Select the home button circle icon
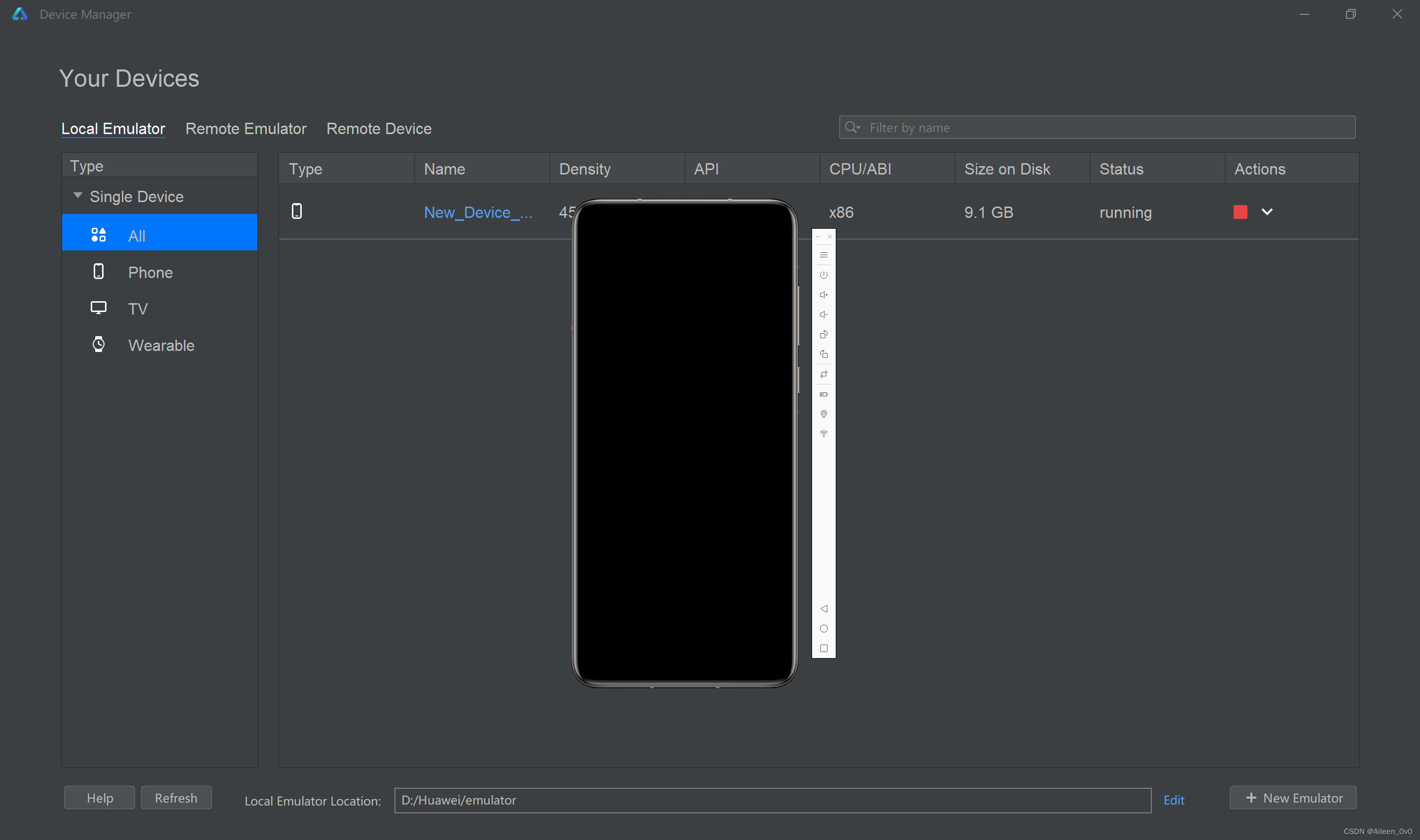Viewport: 1420px width, 840px height. [x=823, y=629]
